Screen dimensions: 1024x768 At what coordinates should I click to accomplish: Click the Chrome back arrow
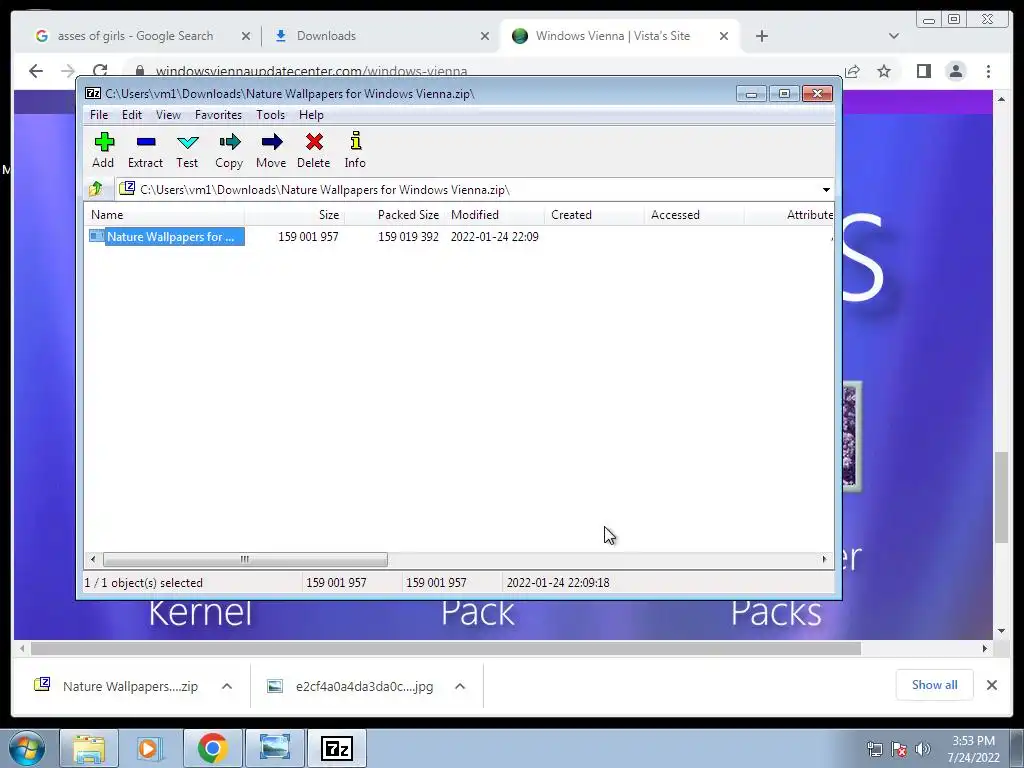[36, 71]
